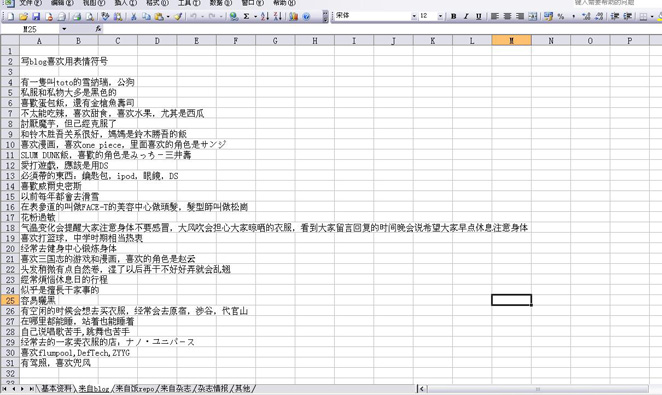Click the New workbook icon
662x395 pixels.
tap(11, 17)
